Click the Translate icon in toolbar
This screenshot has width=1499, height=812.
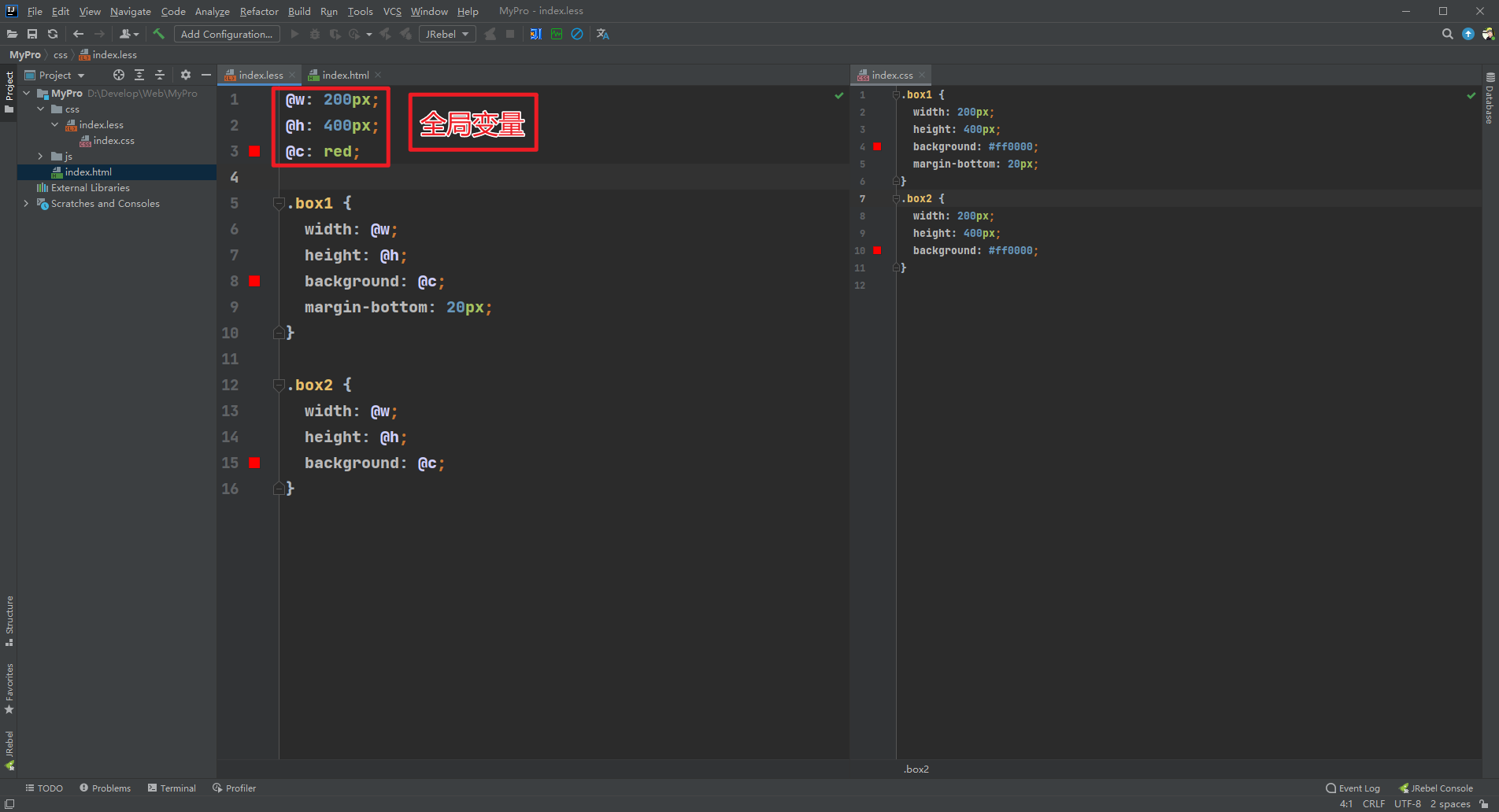[603, 34]
